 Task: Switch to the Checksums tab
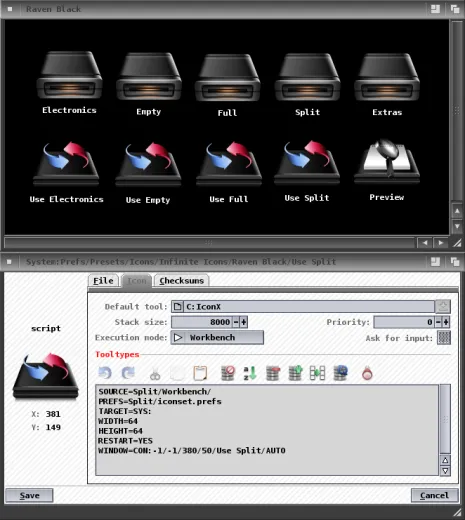coord(181,281)
